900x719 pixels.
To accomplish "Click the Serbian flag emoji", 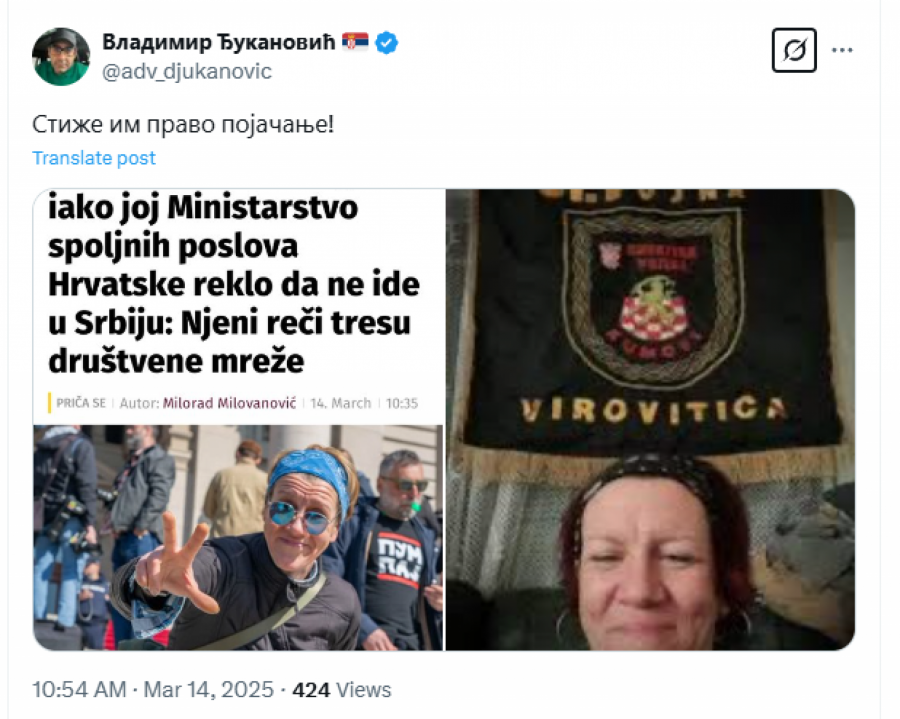I will coord(355,41).
